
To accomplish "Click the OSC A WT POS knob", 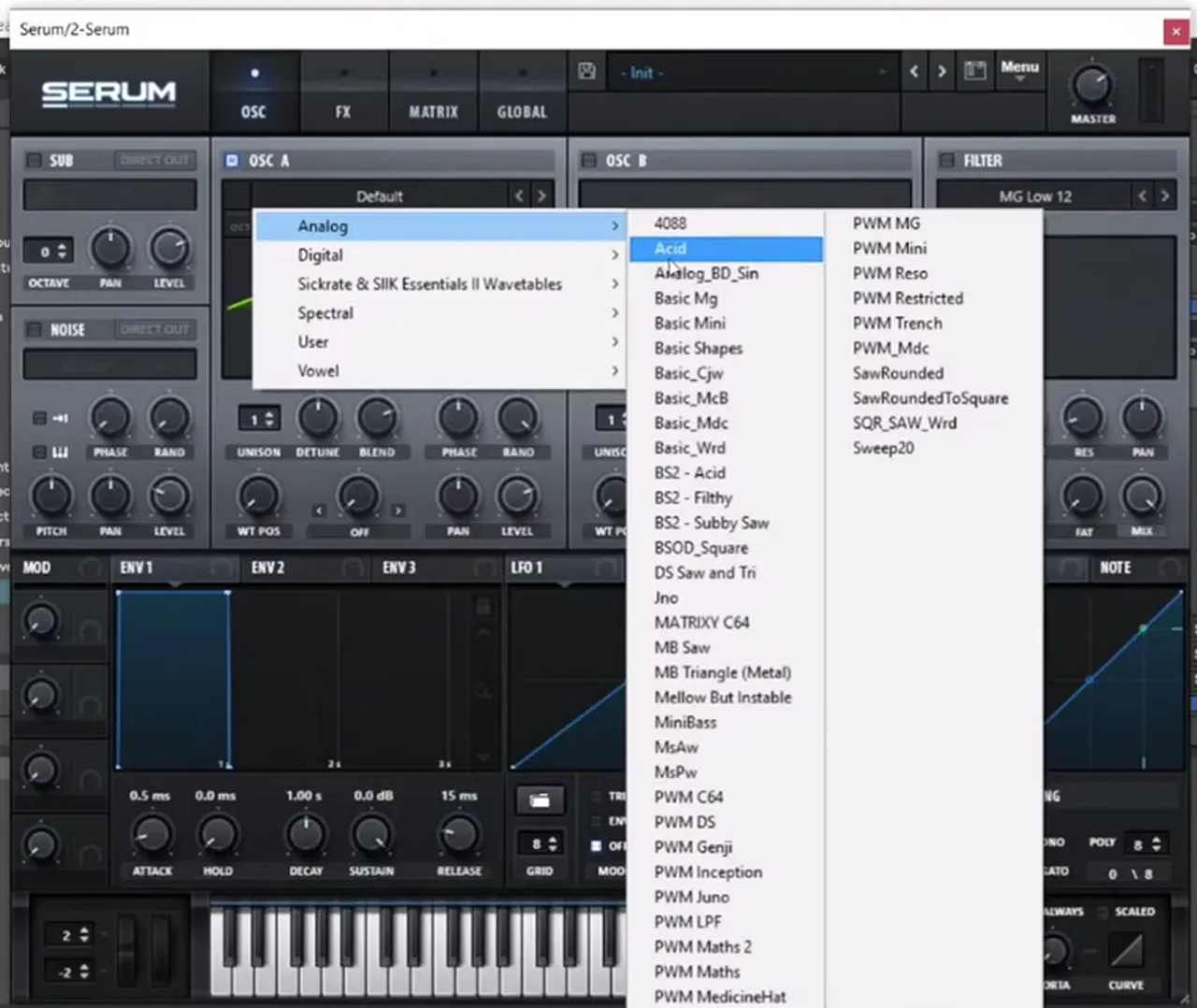I will click(x=259, y=497).
